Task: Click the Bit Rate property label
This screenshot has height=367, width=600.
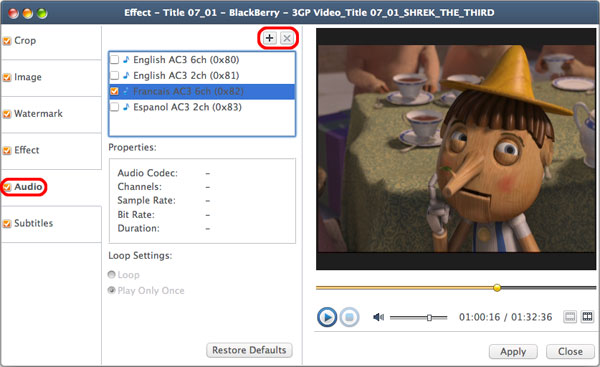Action: tap(136, 215)
